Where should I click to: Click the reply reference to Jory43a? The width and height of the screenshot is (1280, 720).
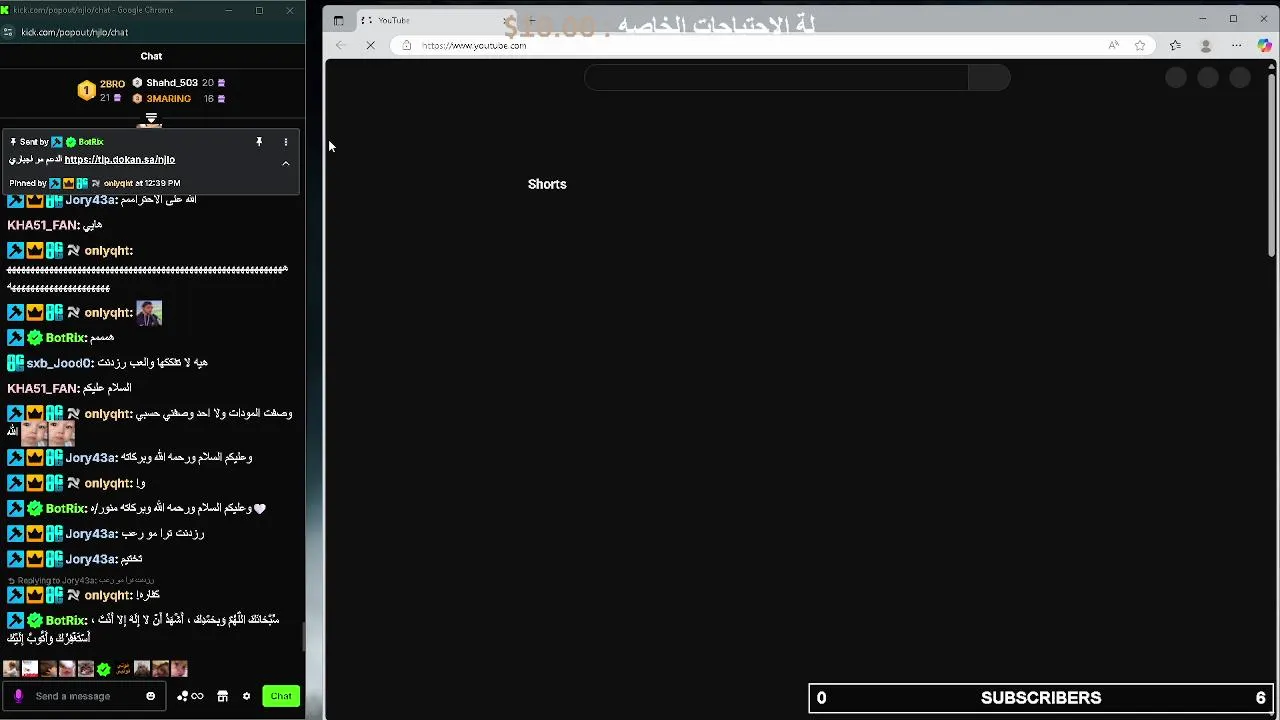click(x=81, y=580)
